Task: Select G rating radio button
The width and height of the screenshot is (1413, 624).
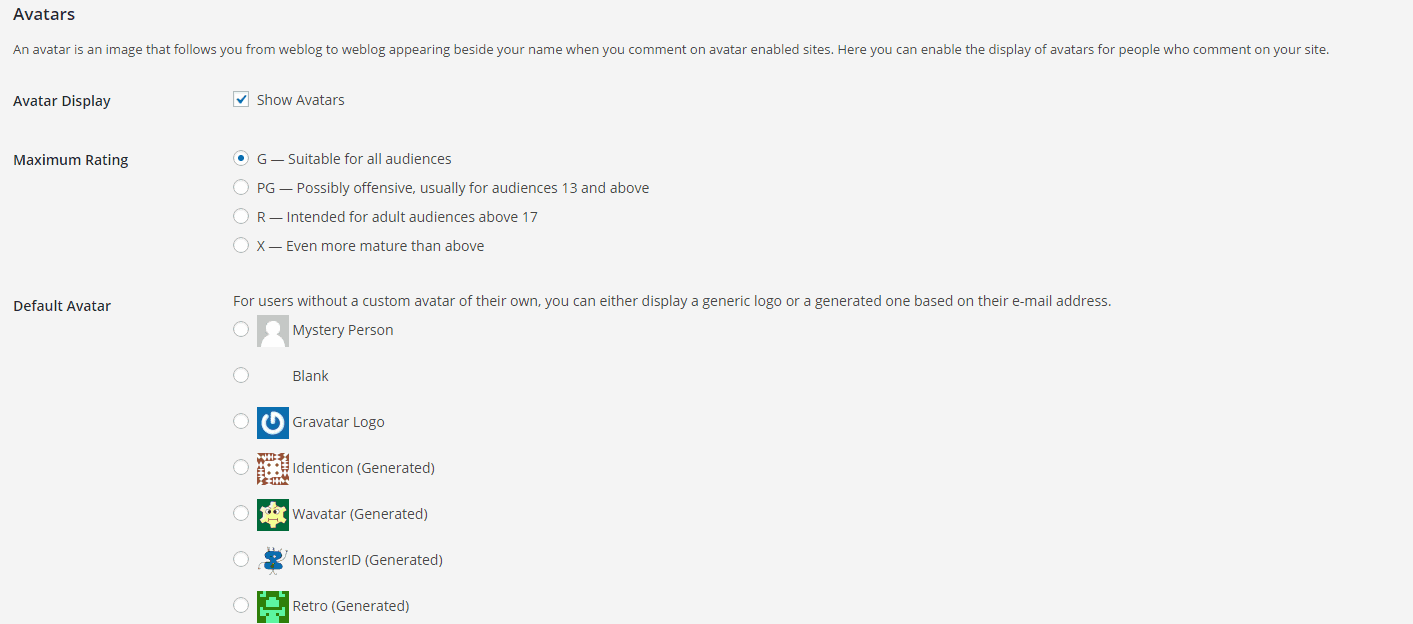Action: pos(241,158)
